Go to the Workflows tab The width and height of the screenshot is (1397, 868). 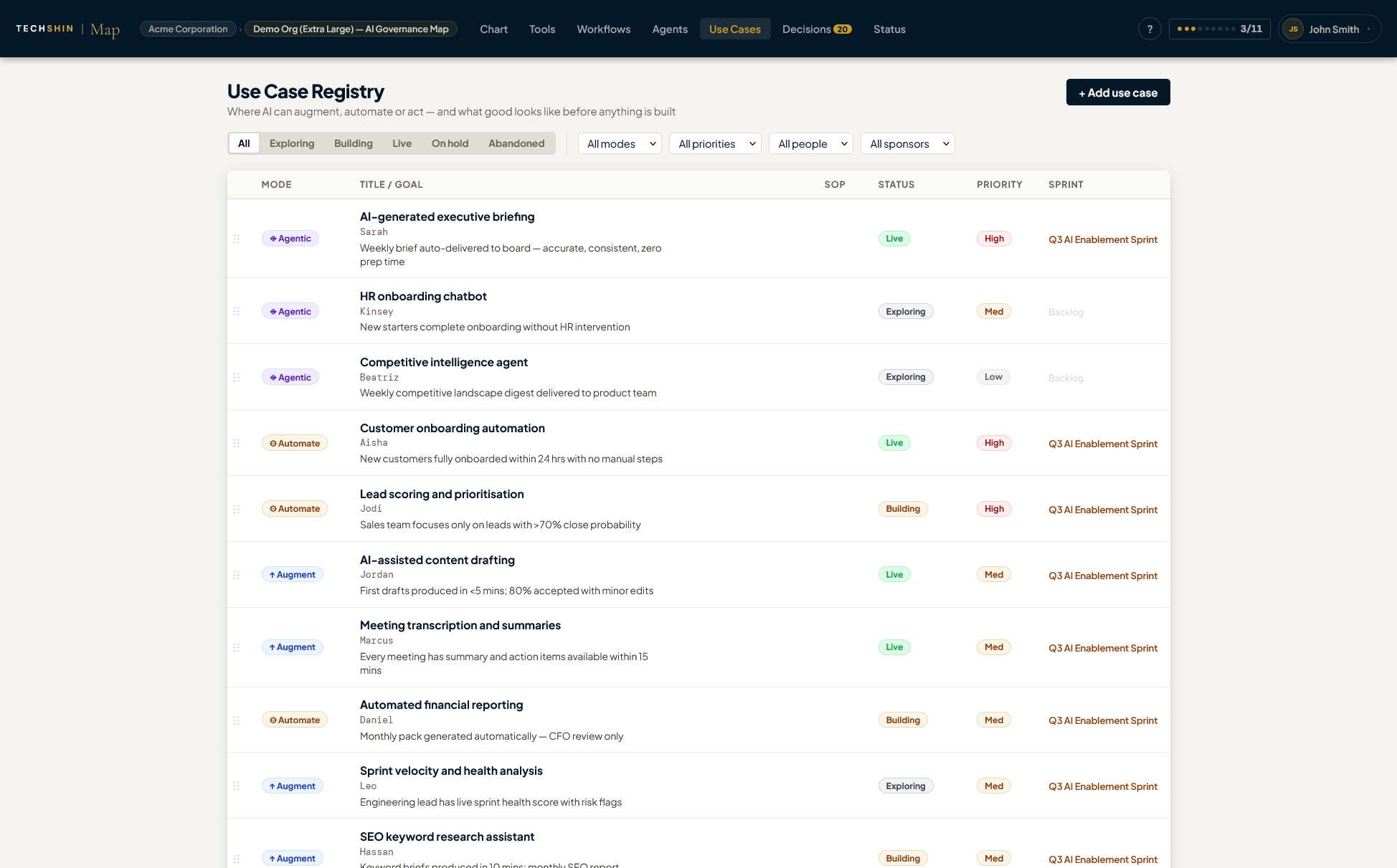pos(604,29)
